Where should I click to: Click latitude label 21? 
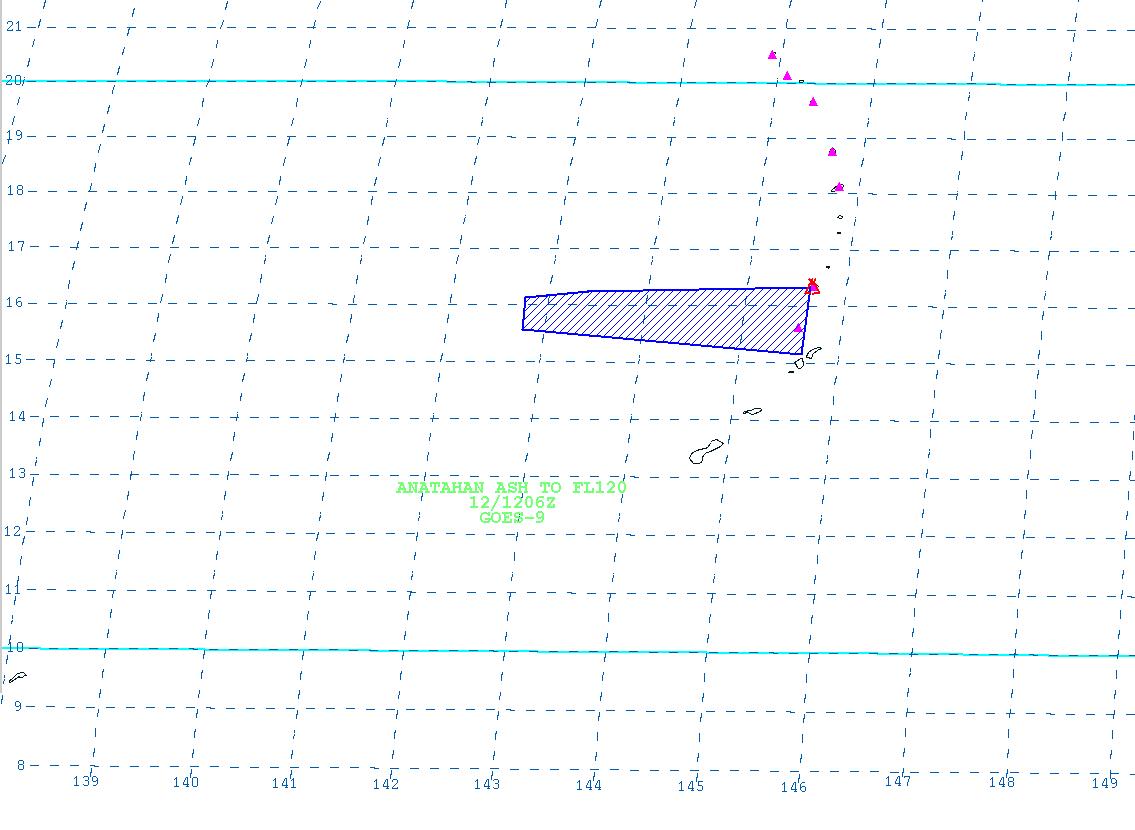pos(14,27)
